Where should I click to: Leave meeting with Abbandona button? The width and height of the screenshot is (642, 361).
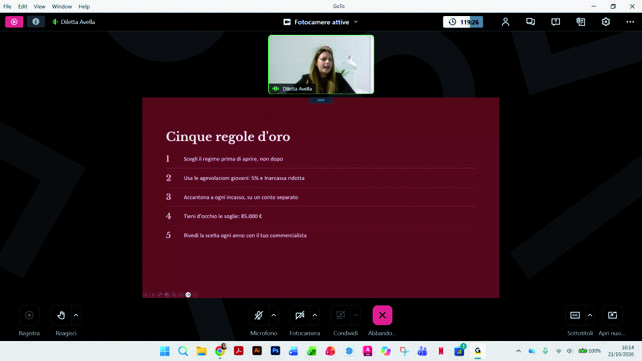[x=382, y=315]
